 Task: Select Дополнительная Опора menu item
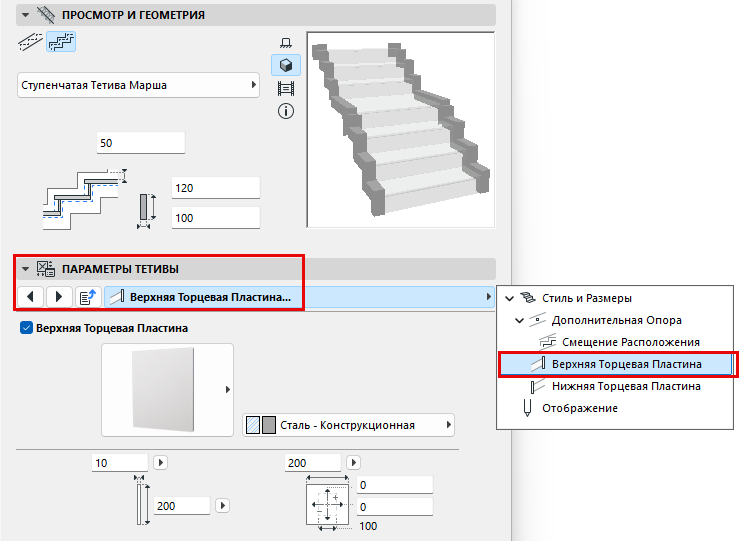[x=616, y=320]
